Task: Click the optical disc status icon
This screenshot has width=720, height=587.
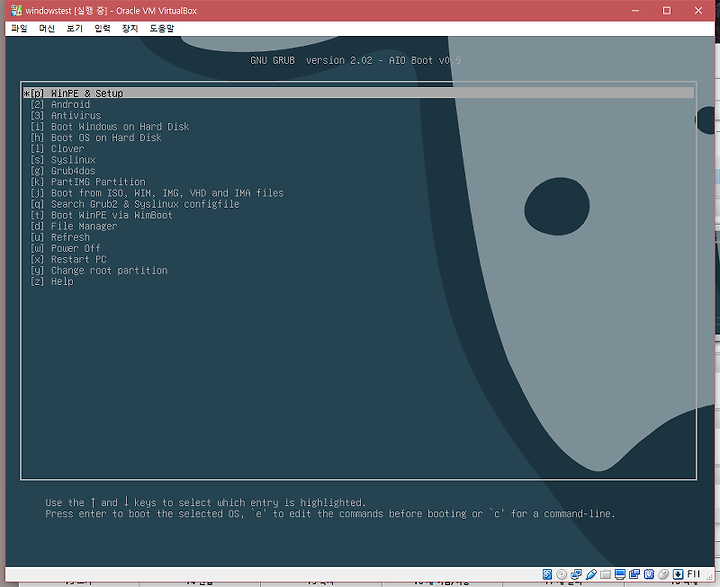Action: [562, 574]
